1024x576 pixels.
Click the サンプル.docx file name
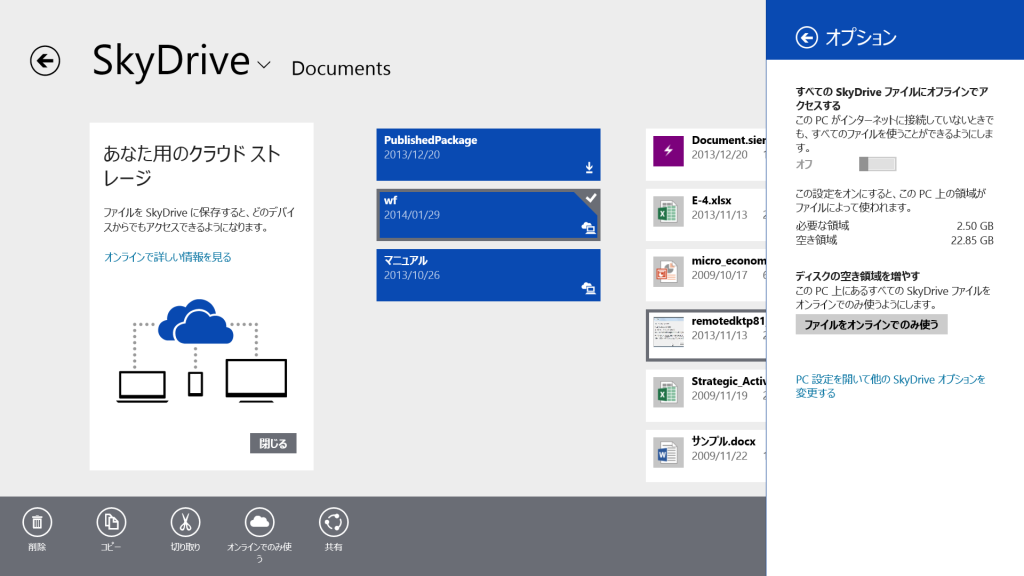(x=724, y=441)
